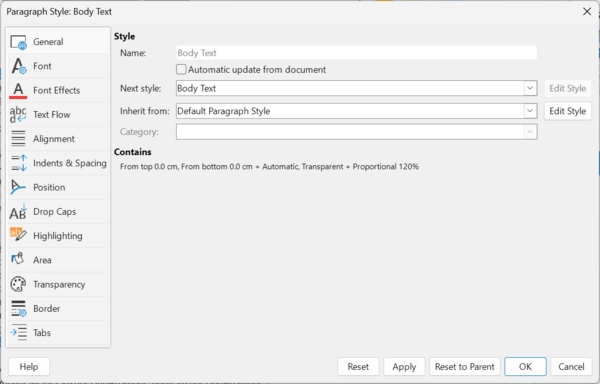
Task: Enable Automatic update from document checkbox
Action: pyautogui.click(x=181, y=69)
